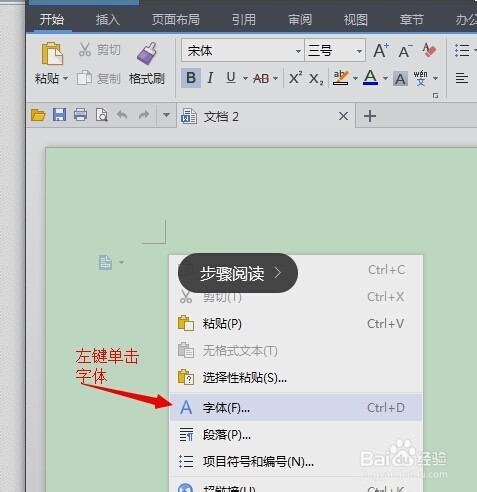Screen dimensions: 477x492
Task: Toggle superscript X² button
Action: (x=295, y=78)
